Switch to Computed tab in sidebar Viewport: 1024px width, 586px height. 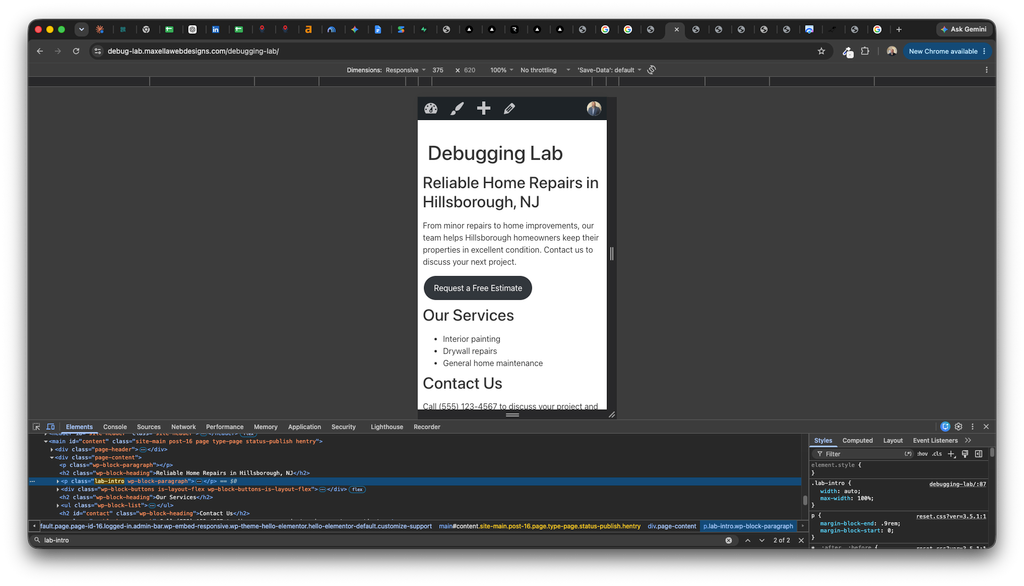[x=857, y=440]
